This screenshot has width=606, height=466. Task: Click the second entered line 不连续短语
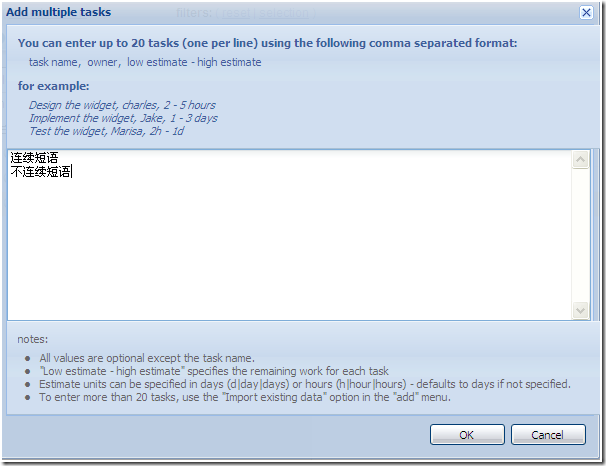click(41, 172)
